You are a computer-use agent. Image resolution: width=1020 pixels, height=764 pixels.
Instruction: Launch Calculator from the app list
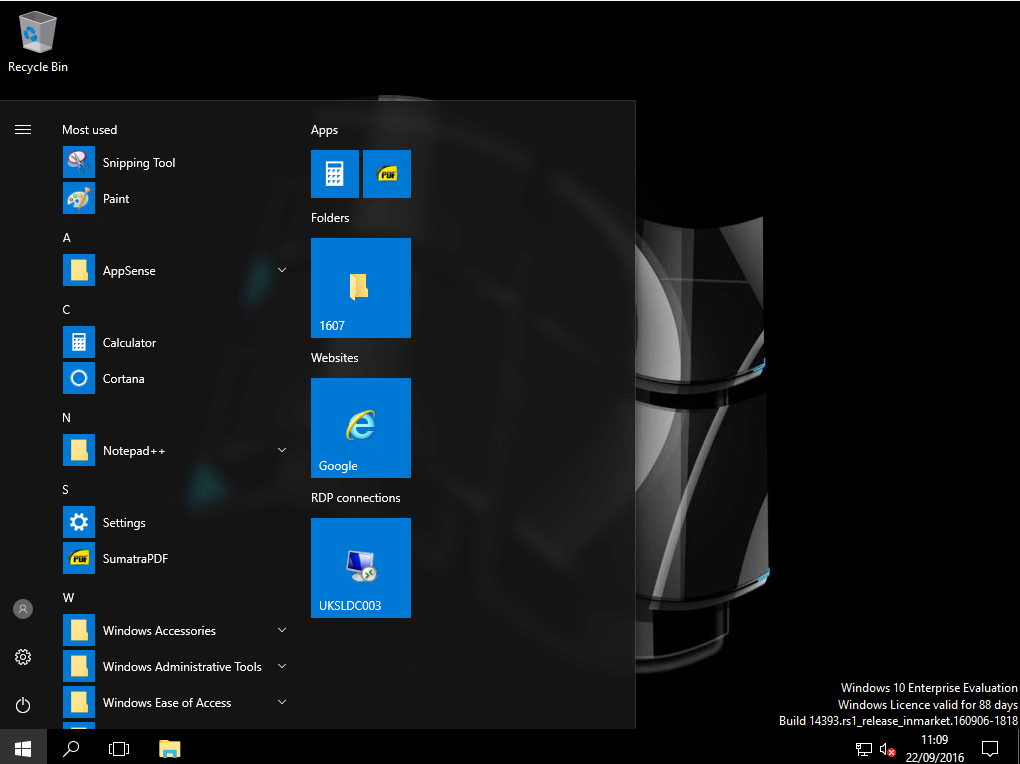(x=176, y=342)
